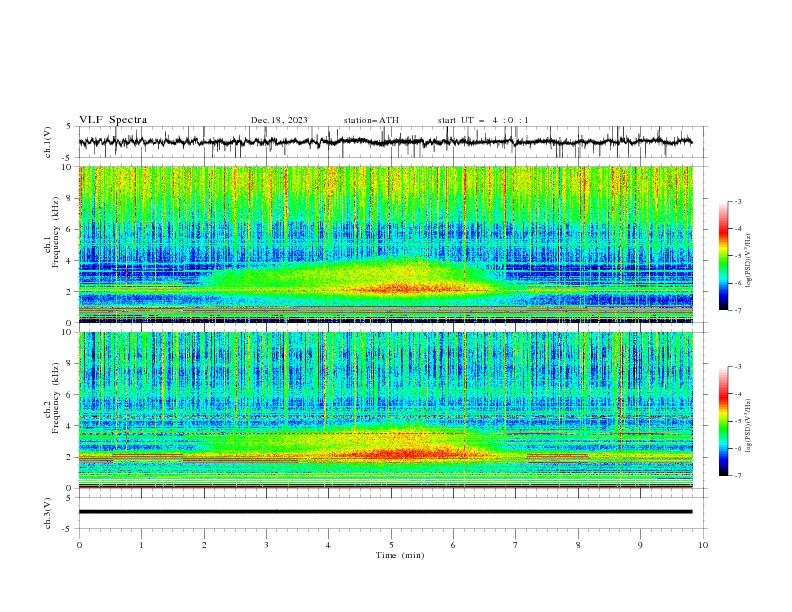
Task: Click the ch.1 spectrogram color bar
Action: pos(723,256)
